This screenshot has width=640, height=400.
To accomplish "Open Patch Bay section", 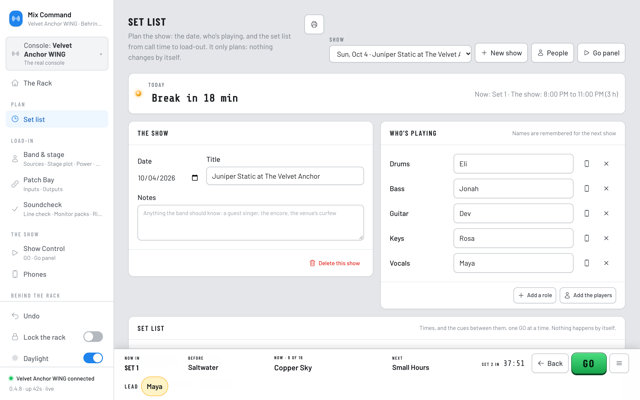I will click(57, 184).
